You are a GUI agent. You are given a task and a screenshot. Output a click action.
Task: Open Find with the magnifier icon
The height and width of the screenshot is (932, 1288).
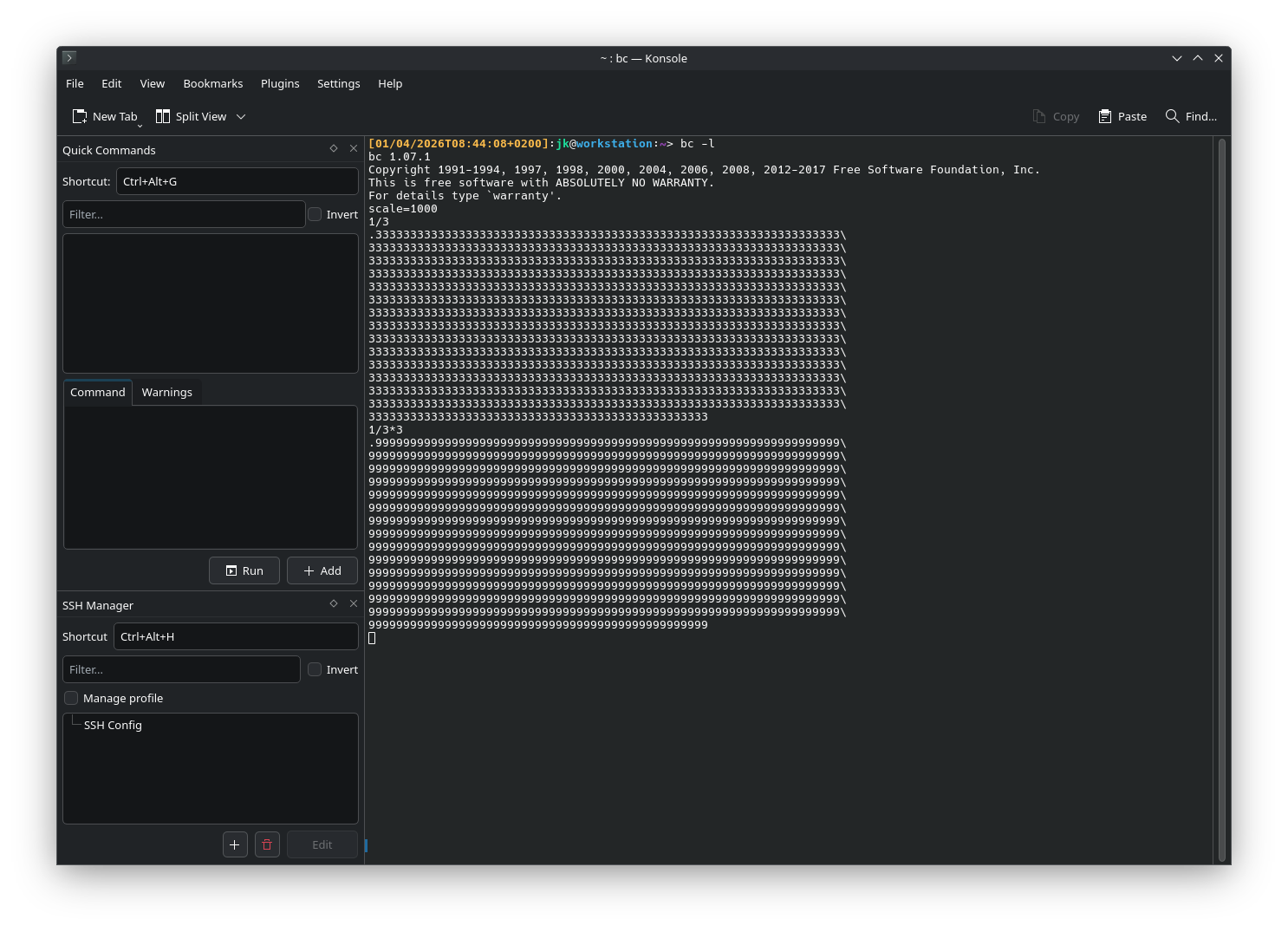point(1173,116)
